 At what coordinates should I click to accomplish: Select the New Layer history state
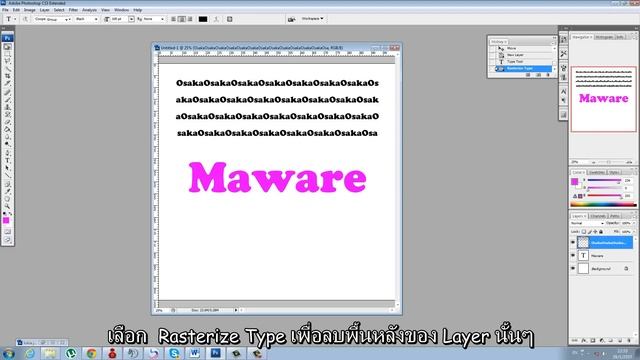pyautogui.click(x=524, y=55)
